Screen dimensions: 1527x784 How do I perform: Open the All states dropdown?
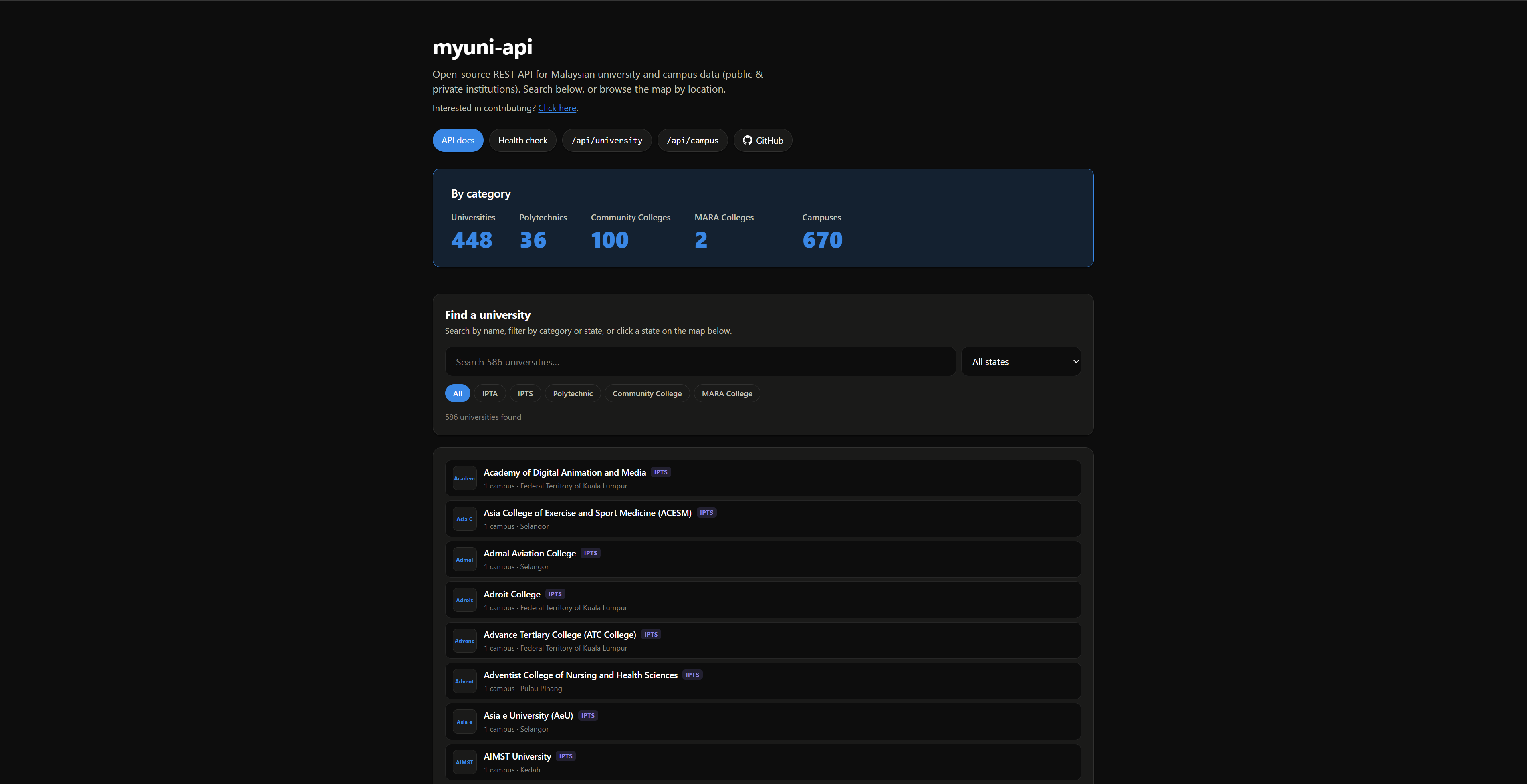pos(1021,361)
